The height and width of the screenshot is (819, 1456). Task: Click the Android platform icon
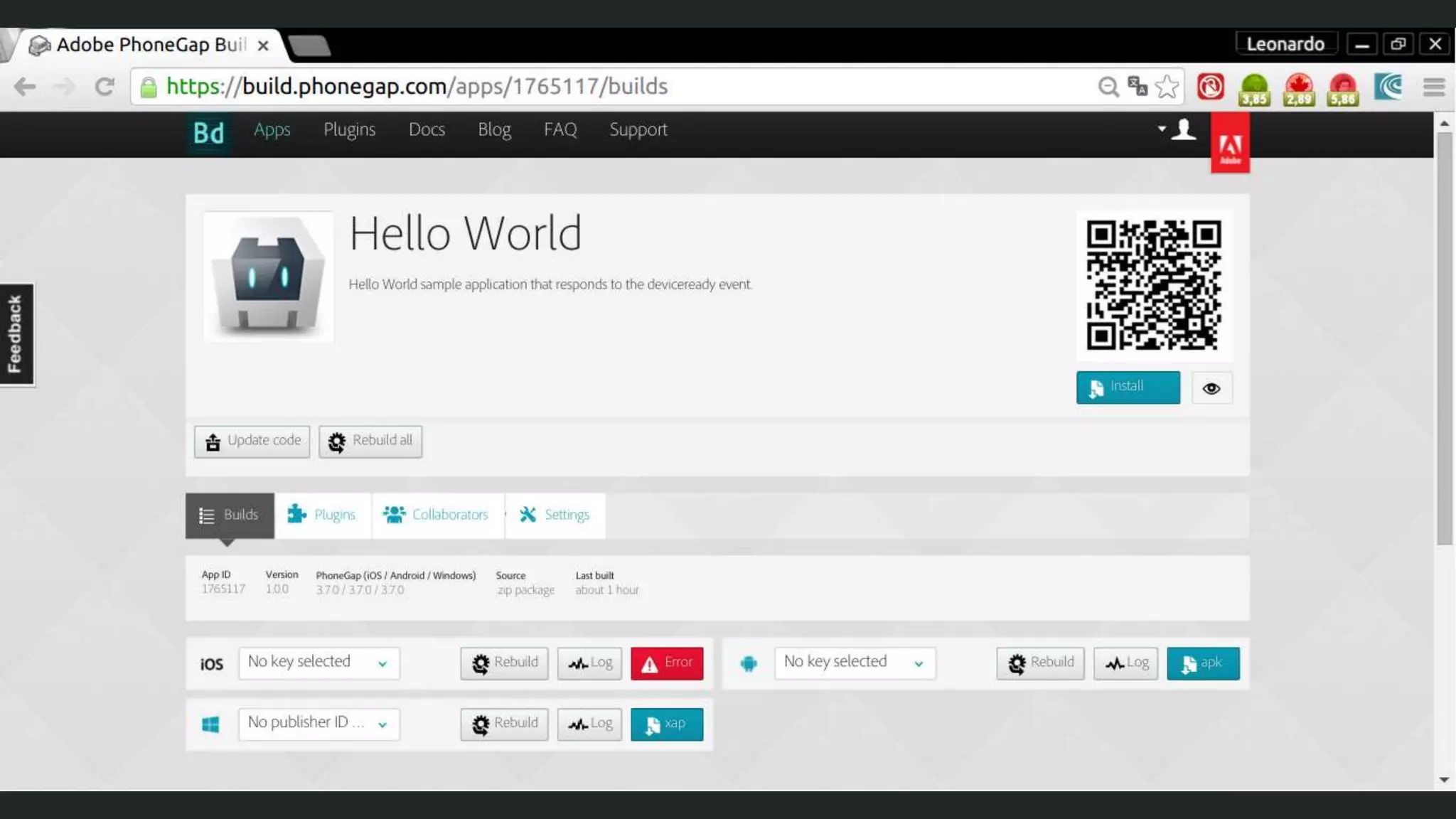[748, 663]
